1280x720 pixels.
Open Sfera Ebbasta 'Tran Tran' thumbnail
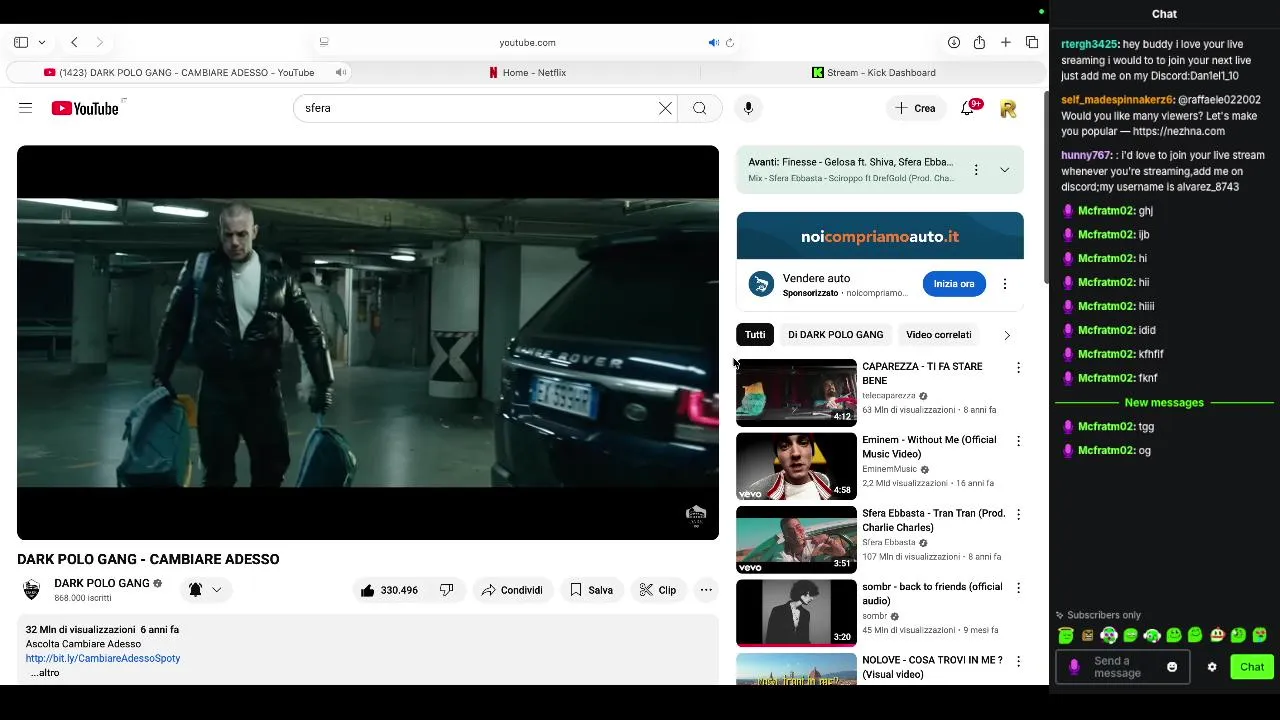point(796,540)
